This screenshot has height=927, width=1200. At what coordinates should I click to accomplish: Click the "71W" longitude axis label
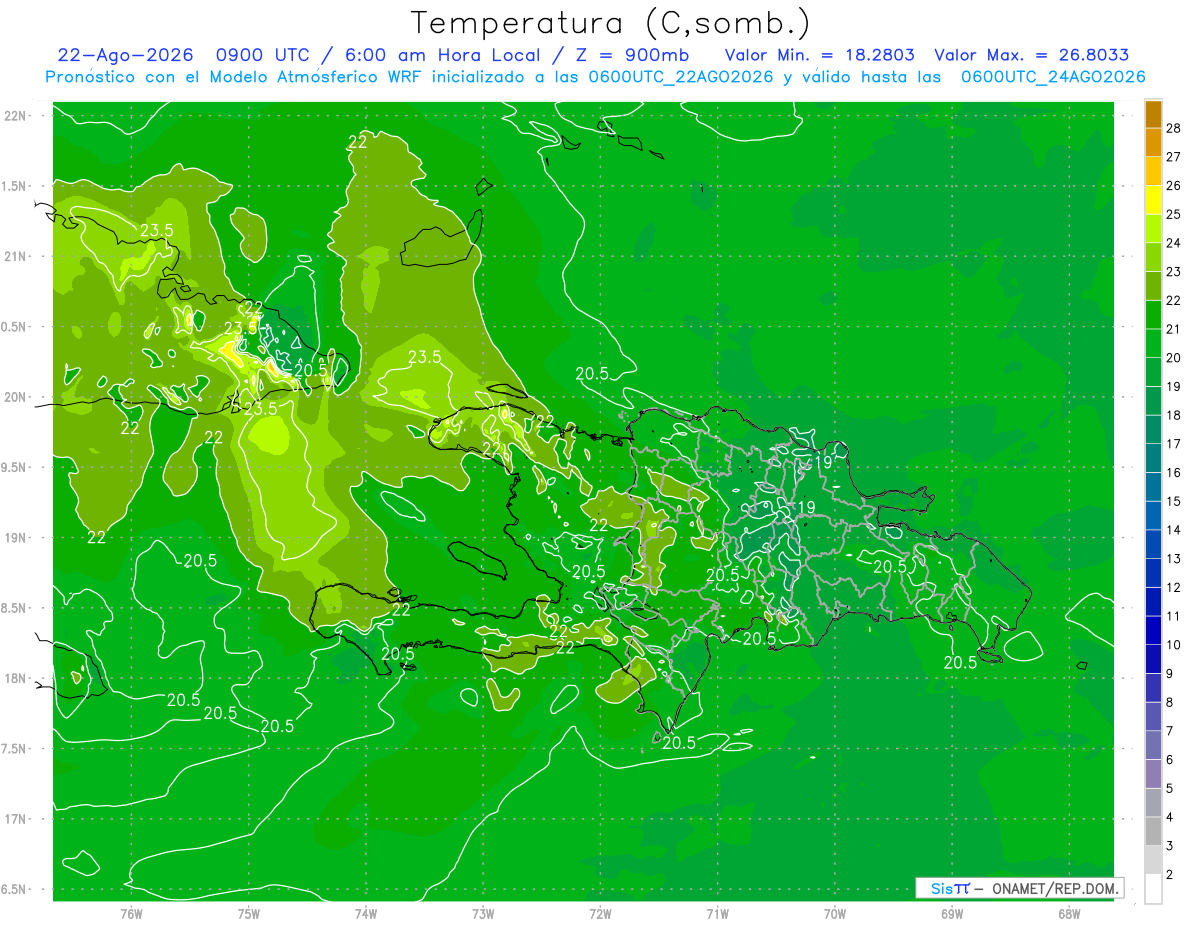717,914
